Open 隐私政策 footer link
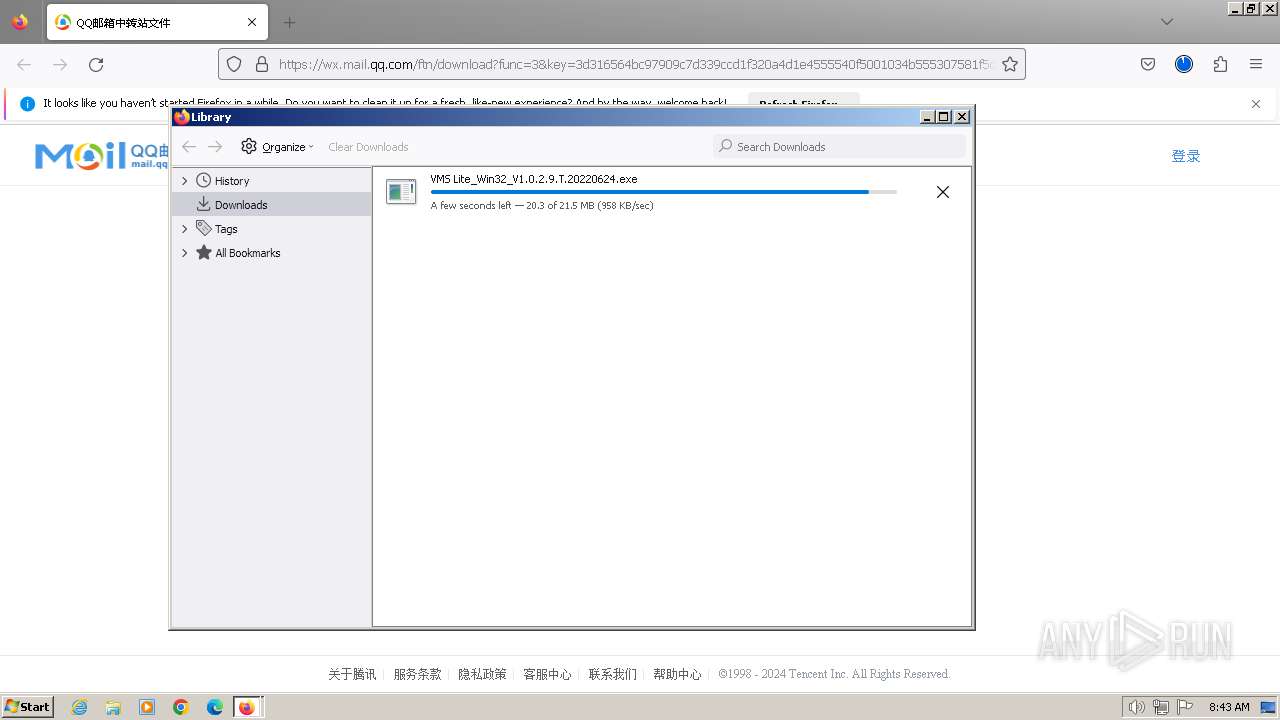Screen dimensions: 1280x720 coord(482,674)
